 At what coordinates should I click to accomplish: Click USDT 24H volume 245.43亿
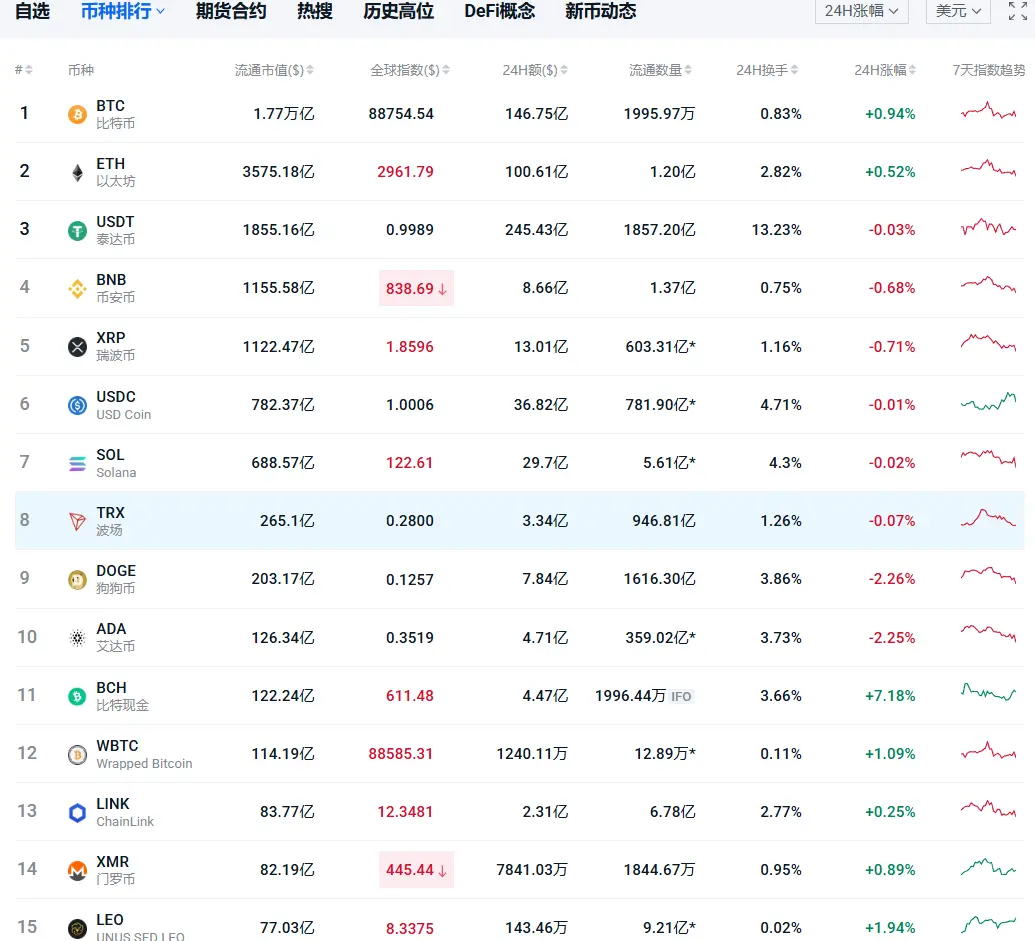pos(536,230)
